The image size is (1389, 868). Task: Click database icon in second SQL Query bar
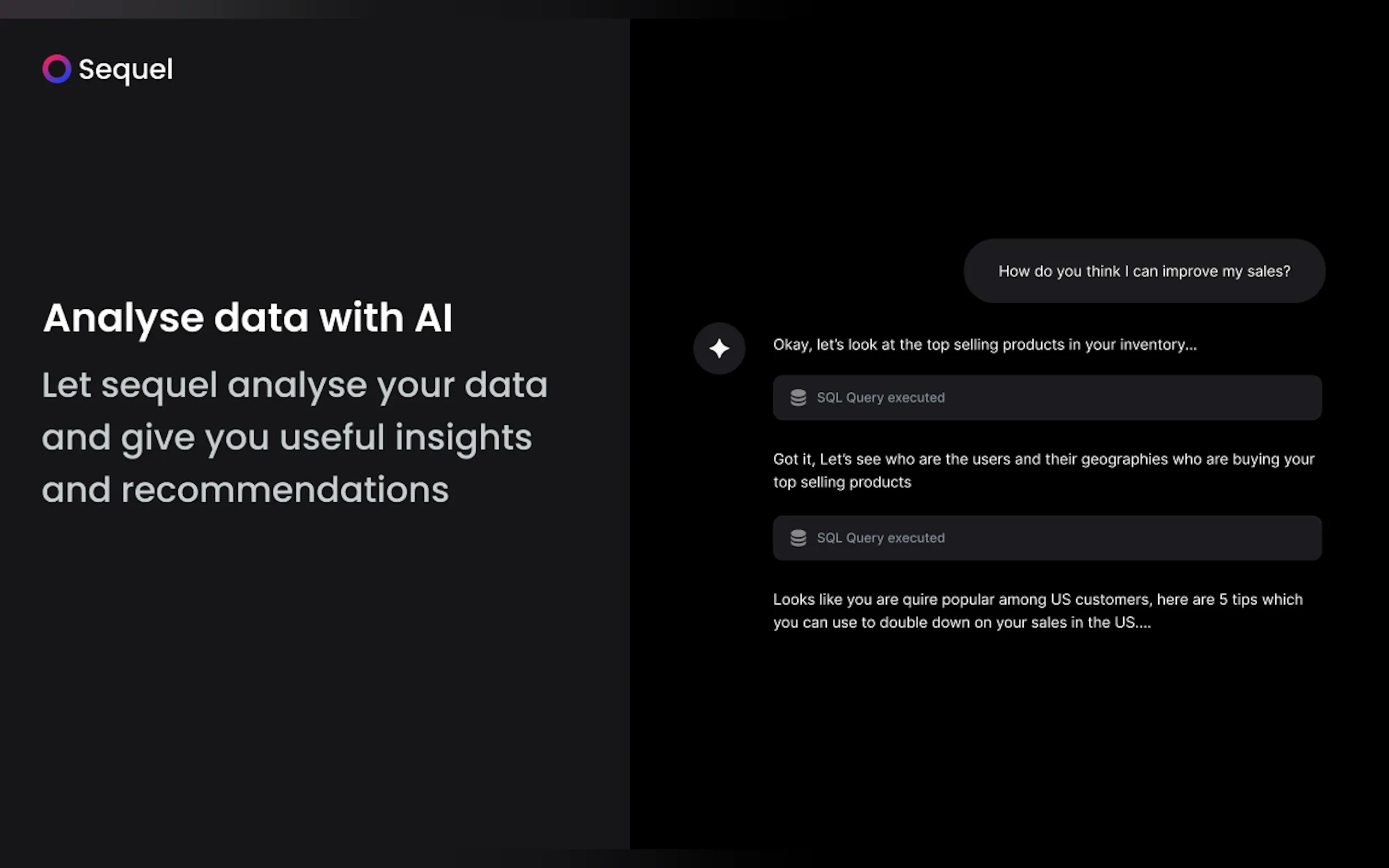click(x=798, y=538)
